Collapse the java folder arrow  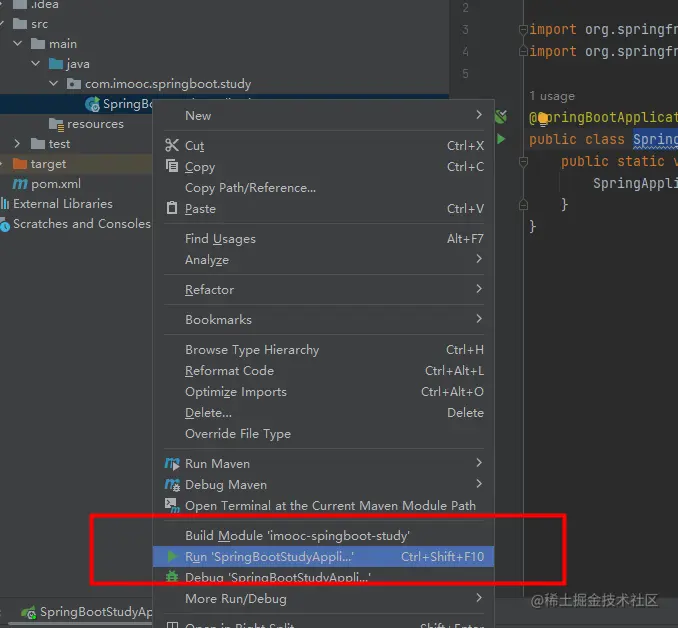tap(36, 64)
